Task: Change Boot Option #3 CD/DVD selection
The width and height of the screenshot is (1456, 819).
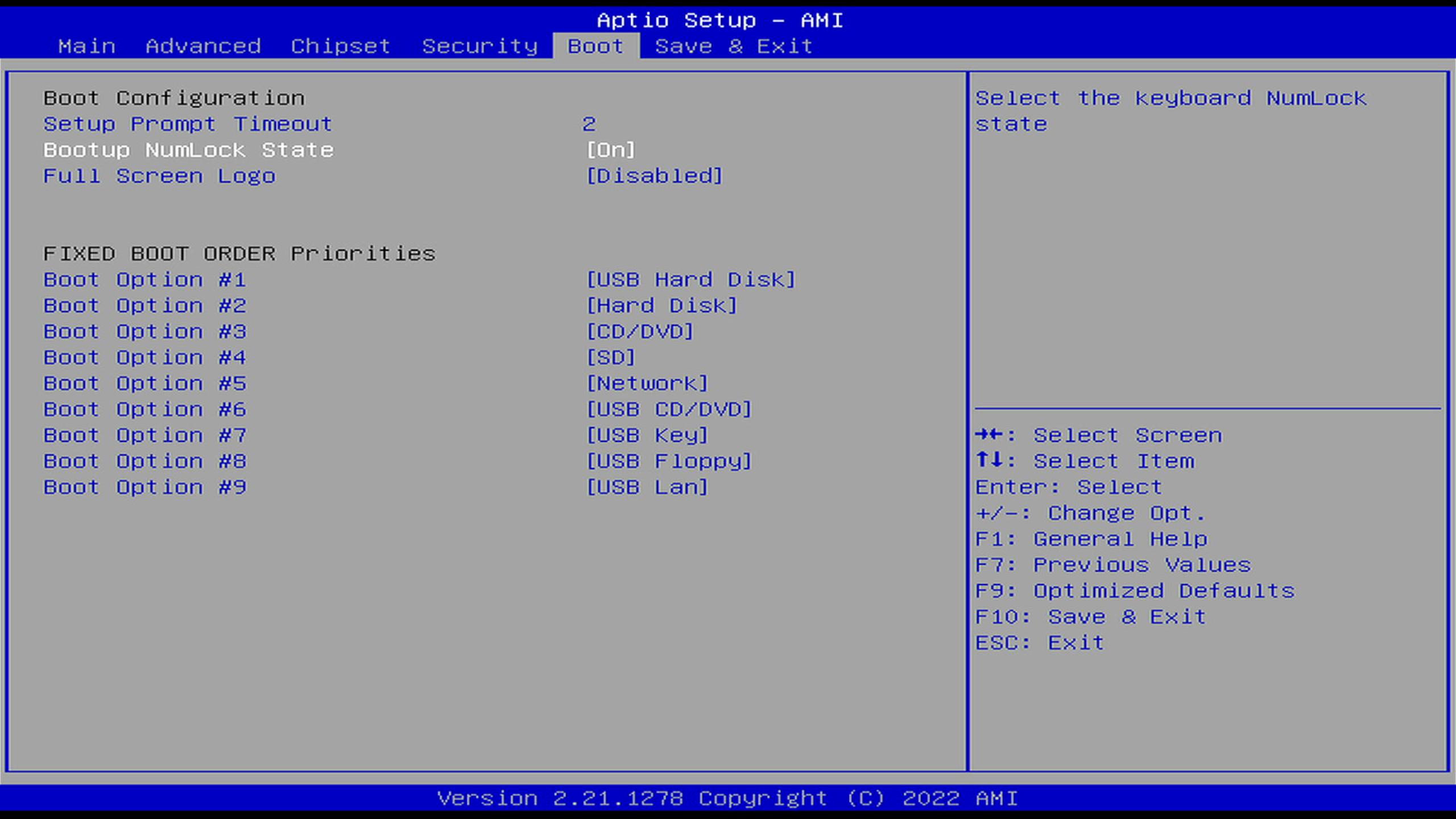Action: (x=640, y=332)
